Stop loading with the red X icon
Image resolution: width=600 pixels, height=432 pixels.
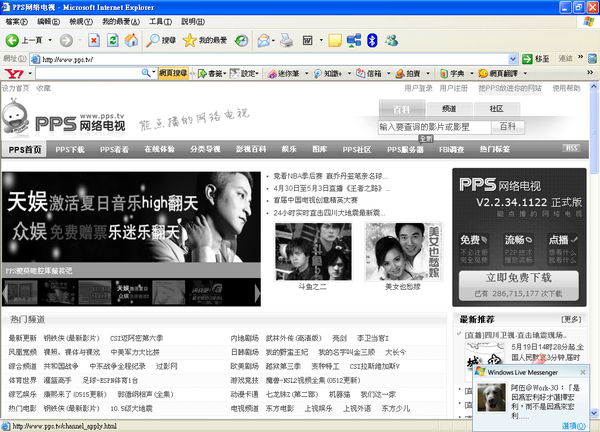click(x=94, y=40)
